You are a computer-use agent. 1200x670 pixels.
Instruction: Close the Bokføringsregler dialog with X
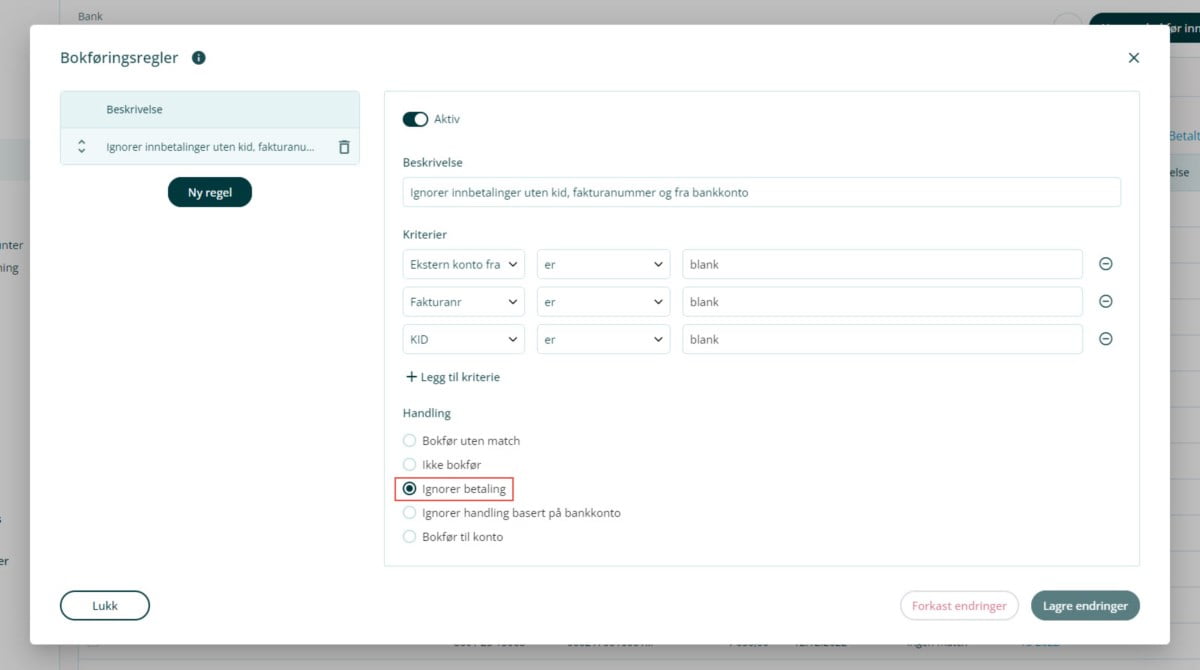1133,58
